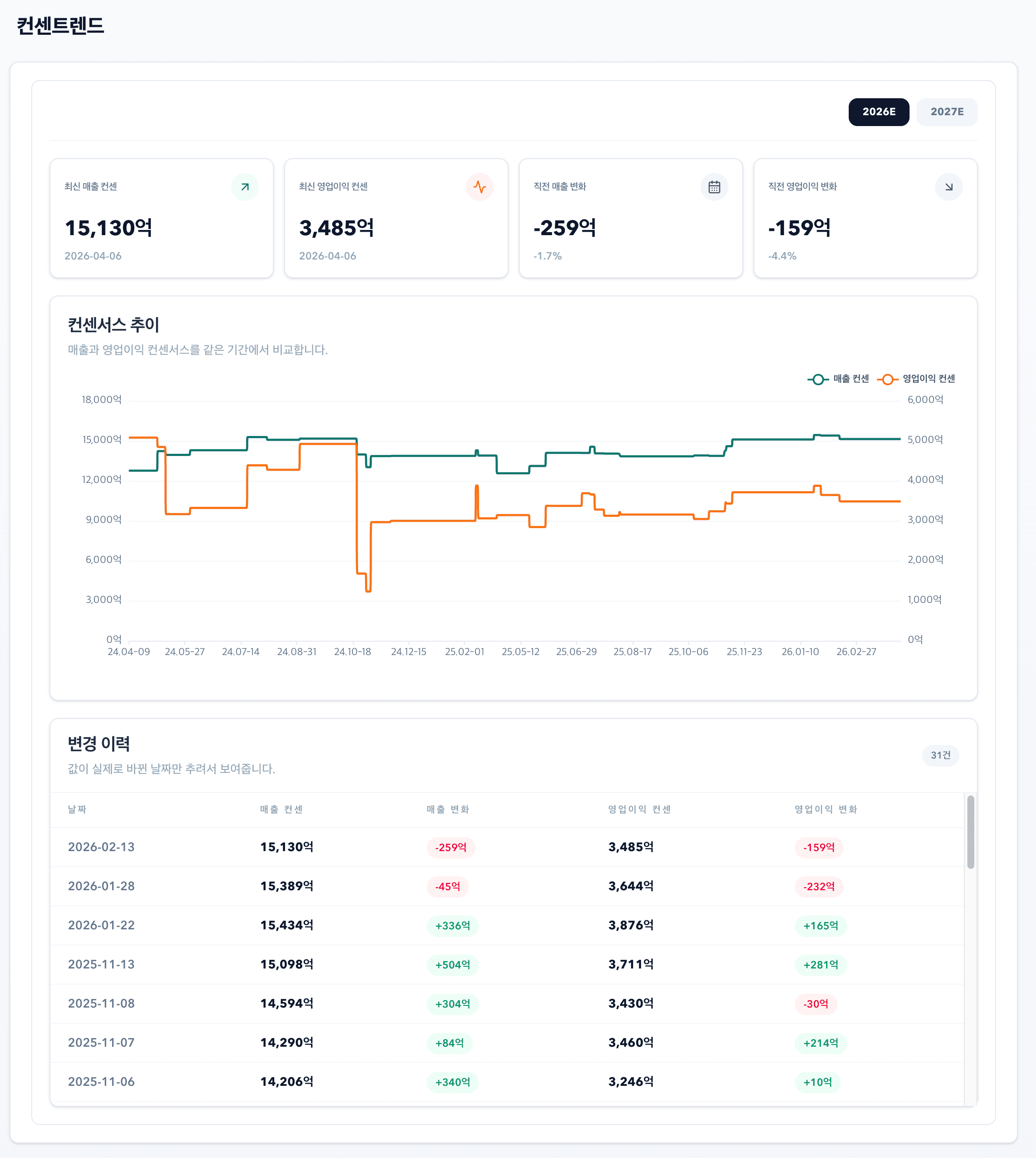Click the orange pulse icon on operating profit card
The width and height of the screenshot is (1036, 1158).
pos(479,187)
